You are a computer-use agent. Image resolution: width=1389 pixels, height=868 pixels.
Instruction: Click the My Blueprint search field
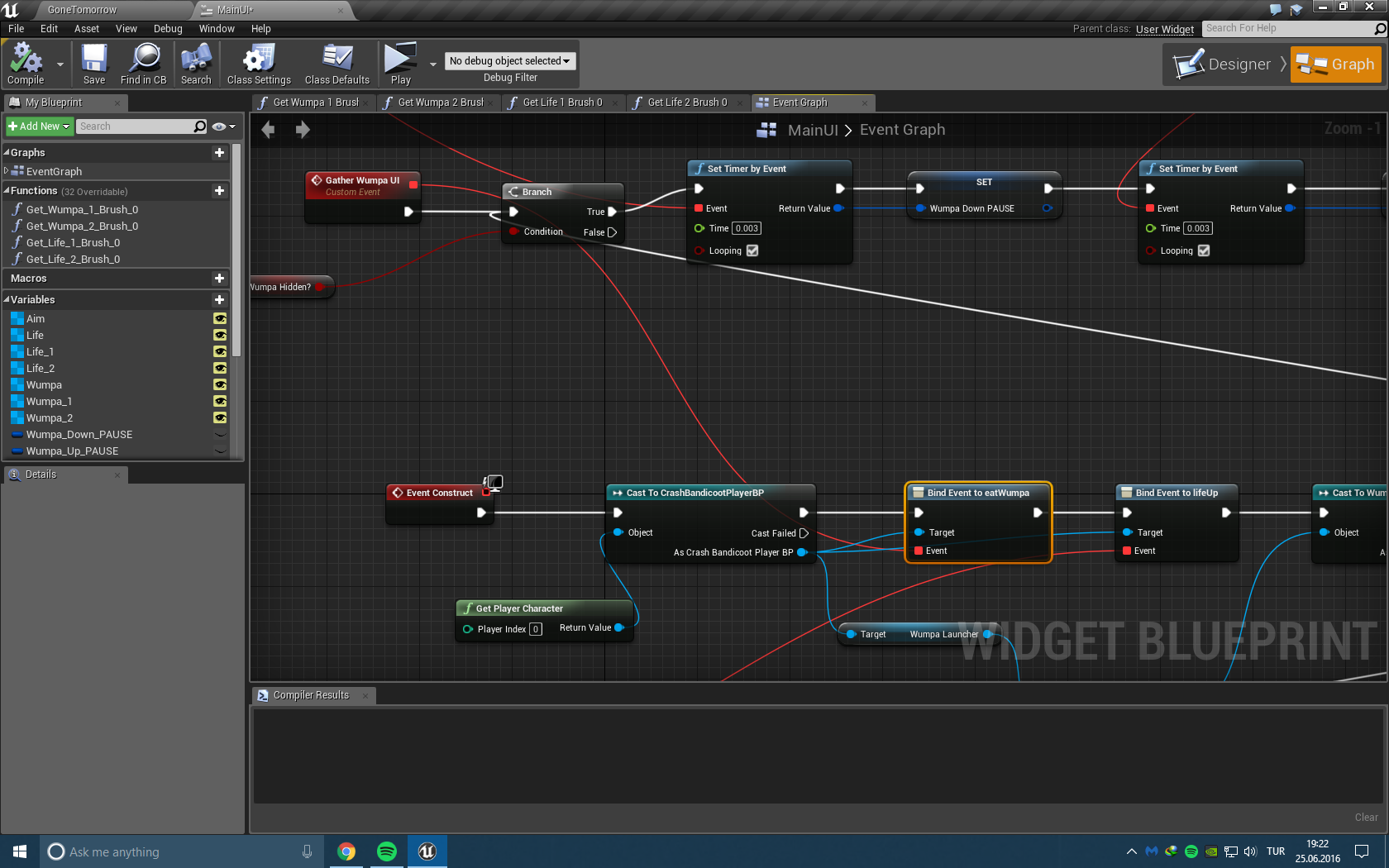(141, 126)
